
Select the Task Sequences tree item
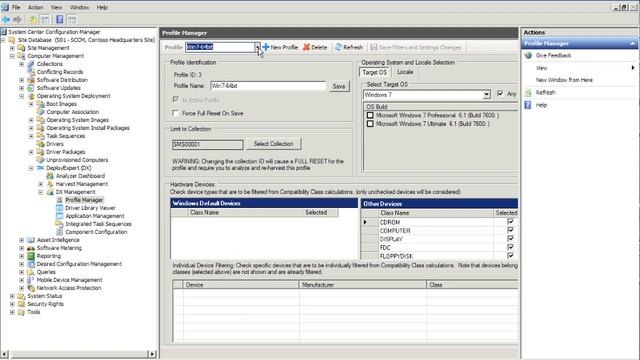pyautogui.click(x=66, y=136)
